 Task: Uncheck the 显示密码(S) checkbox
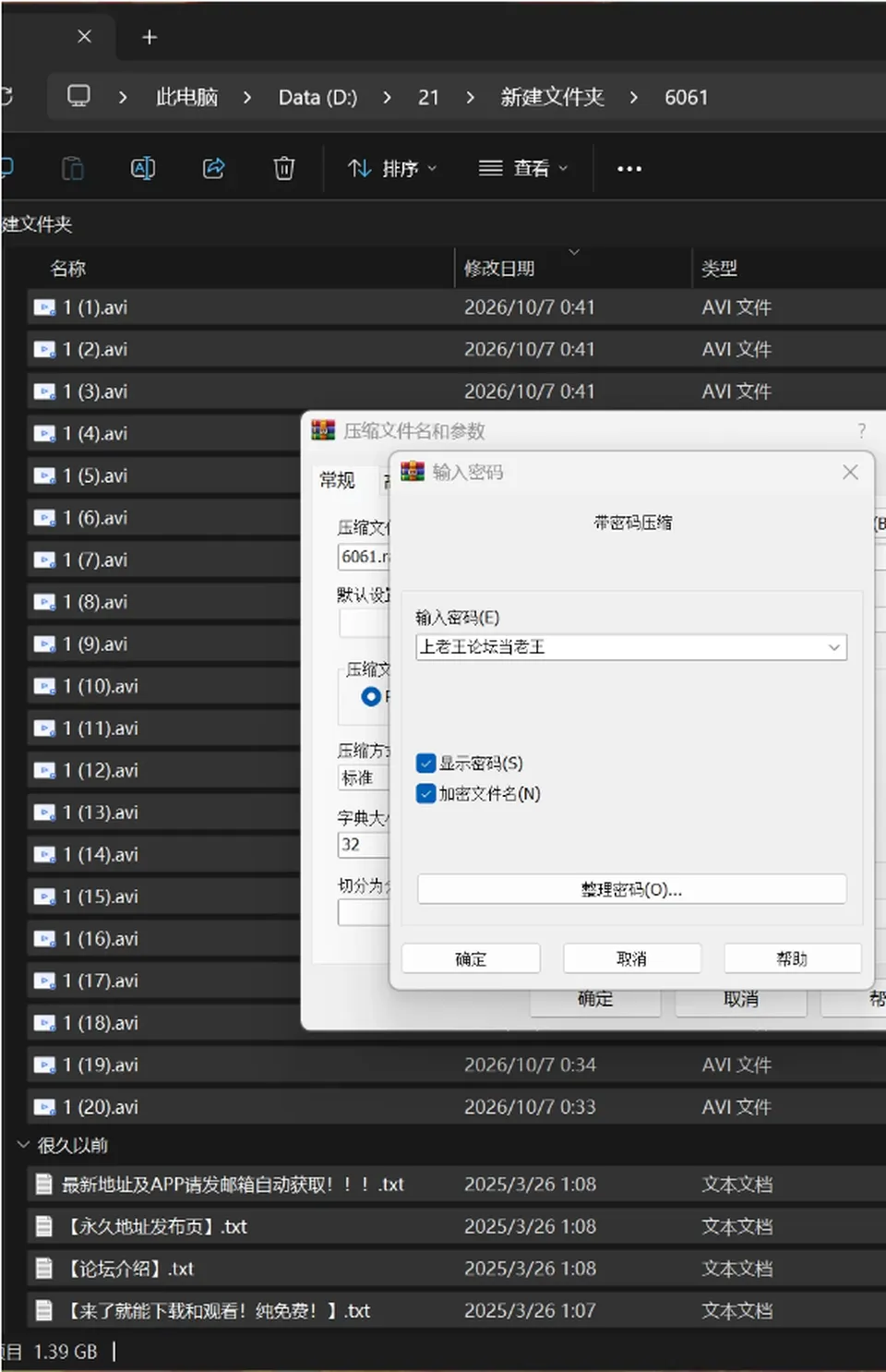click(425, 764)
